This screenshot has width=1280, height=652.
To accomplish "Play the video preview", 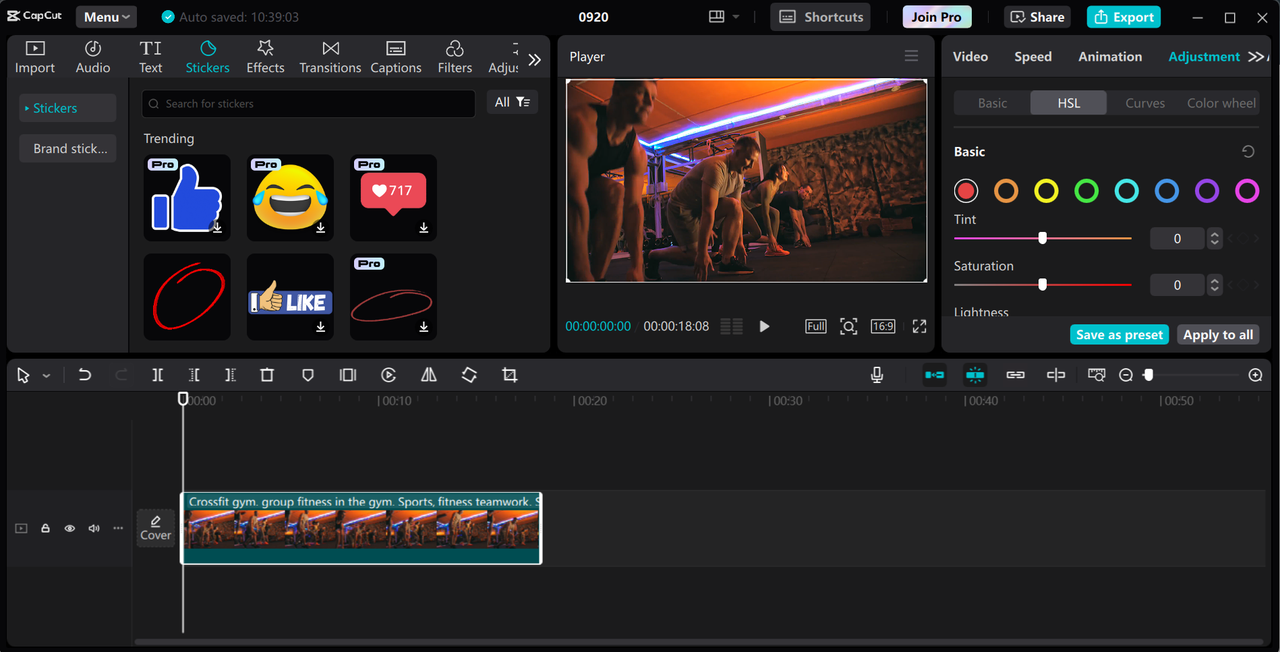I will click(764, 326).
